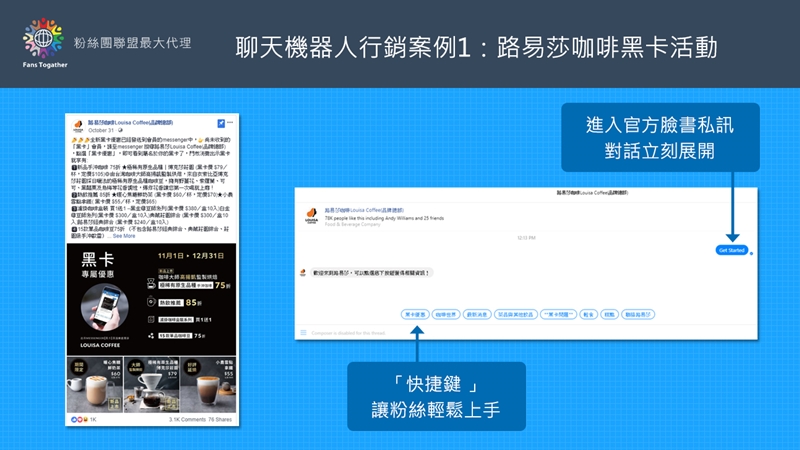The height and width of the screenshot is (450, 800).
Task: Open the three-dots post options menu
Action: pos(230,122)
